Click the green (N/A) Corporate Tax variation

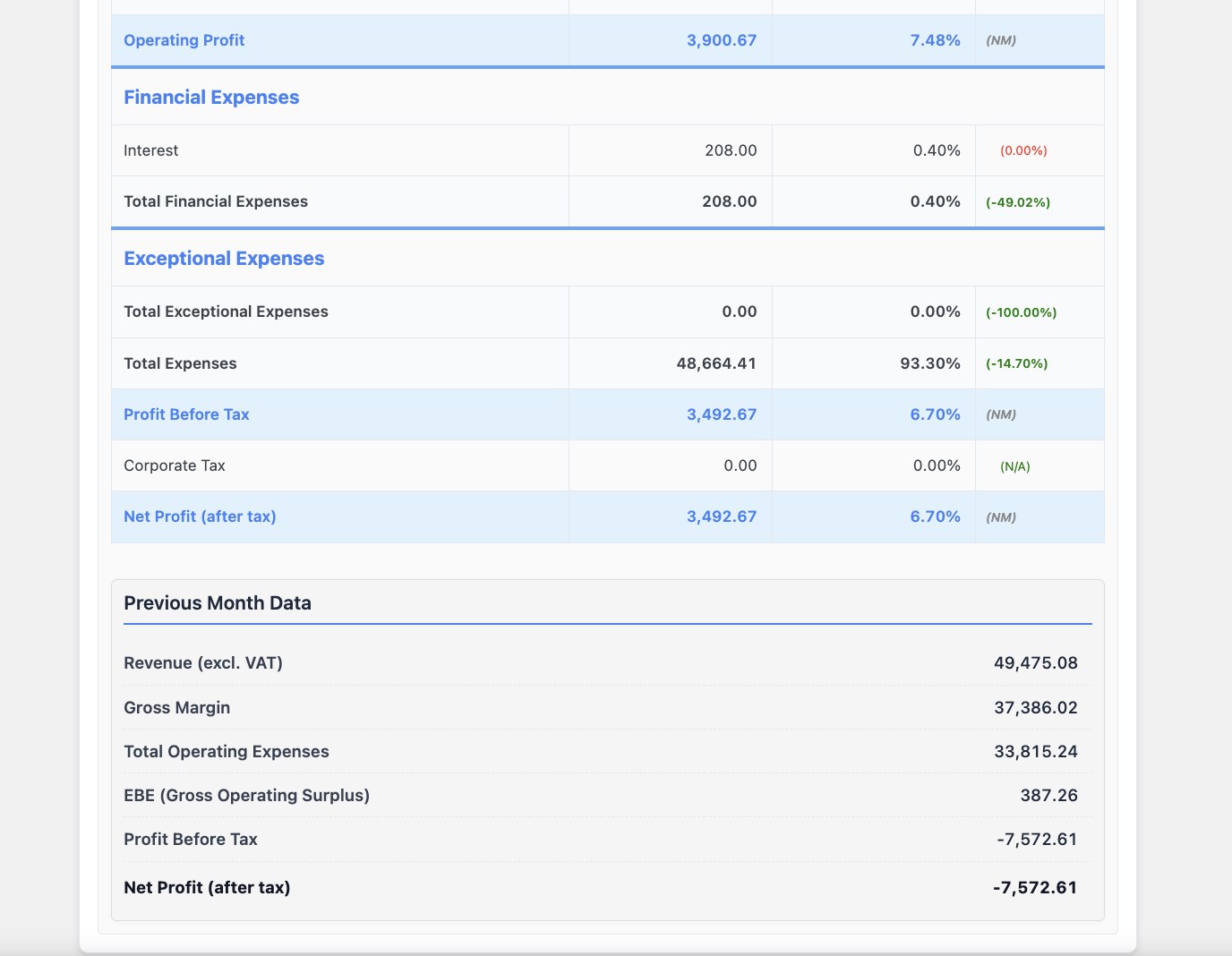[1015, 466]
